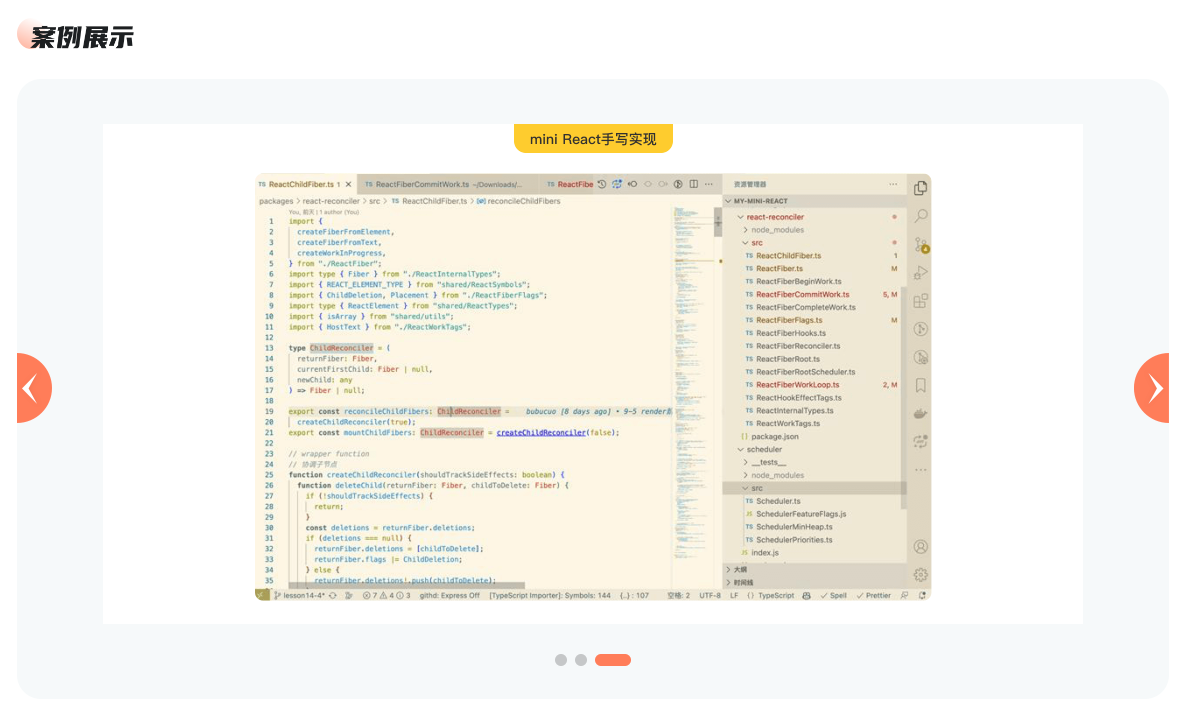Click the split editor icon
Viewport: 1199px width, 722px height.
coord(694,184)
